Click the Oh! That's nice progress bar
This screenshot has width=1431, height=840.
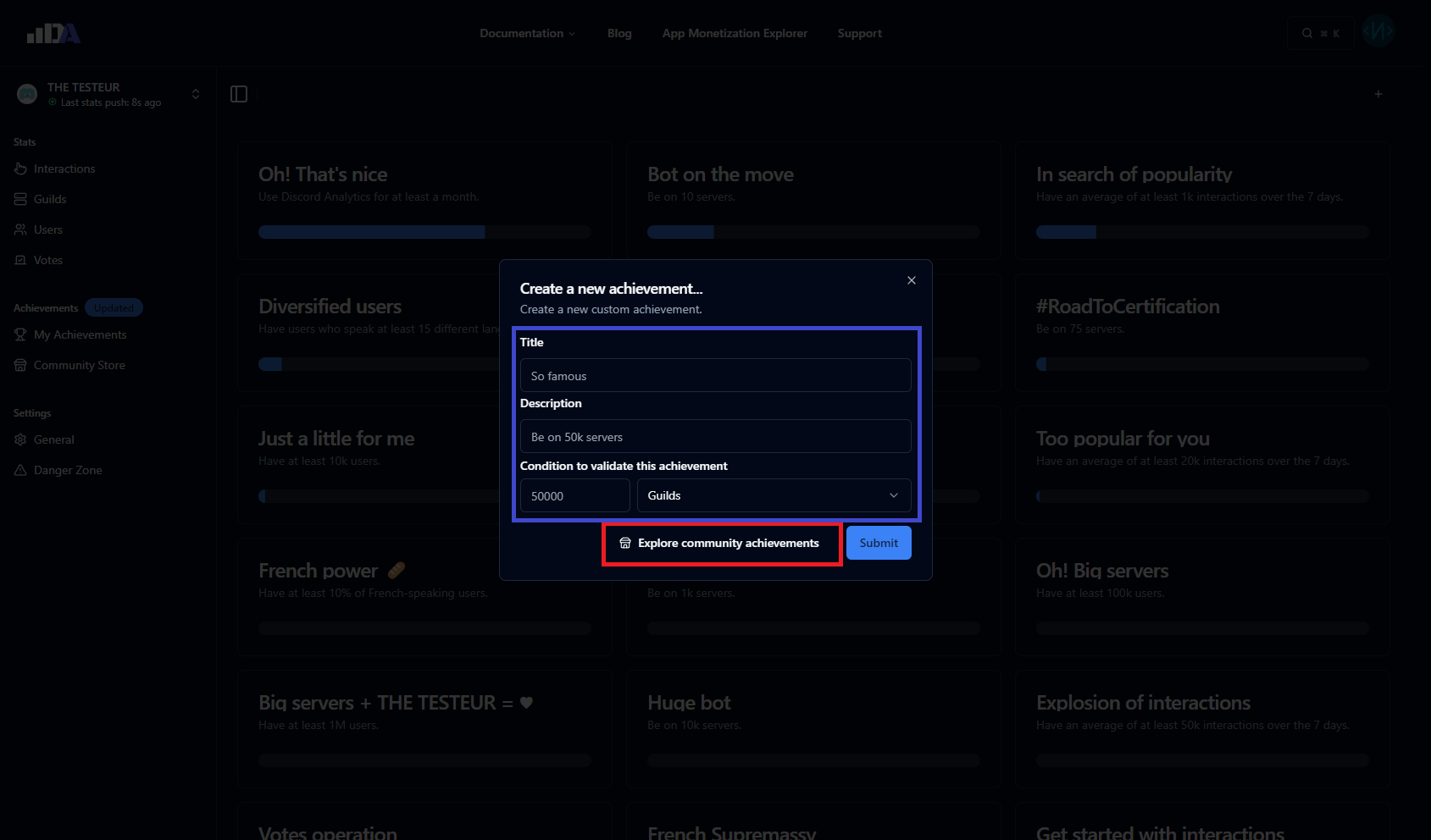point(424,232)
